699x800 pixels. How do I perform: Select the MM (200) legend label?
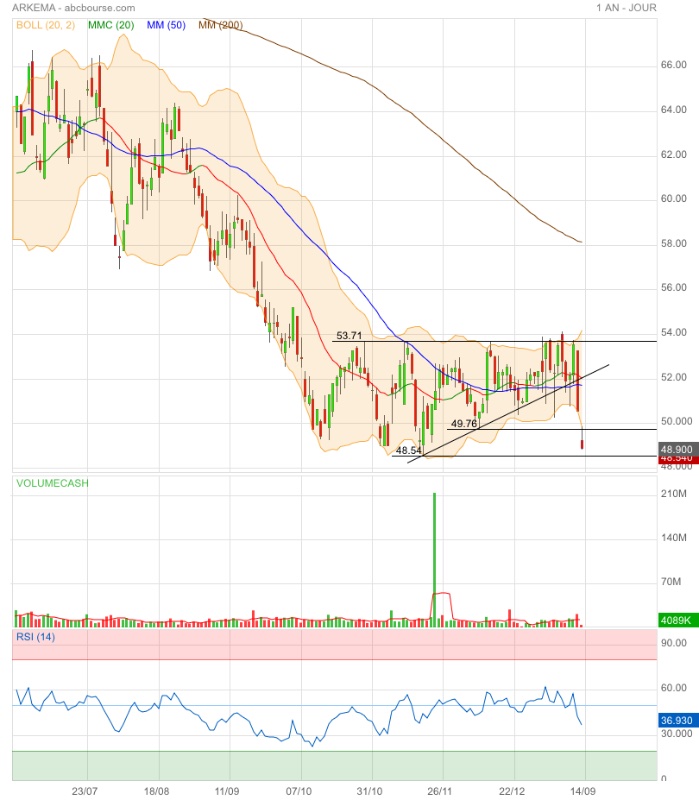pyautogui.click(x=220, y=25)
